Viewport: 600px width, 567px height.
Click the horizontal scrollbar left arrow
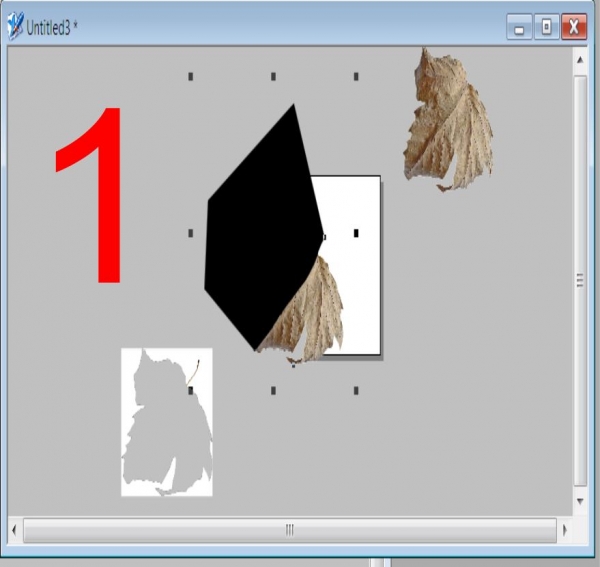15,530
